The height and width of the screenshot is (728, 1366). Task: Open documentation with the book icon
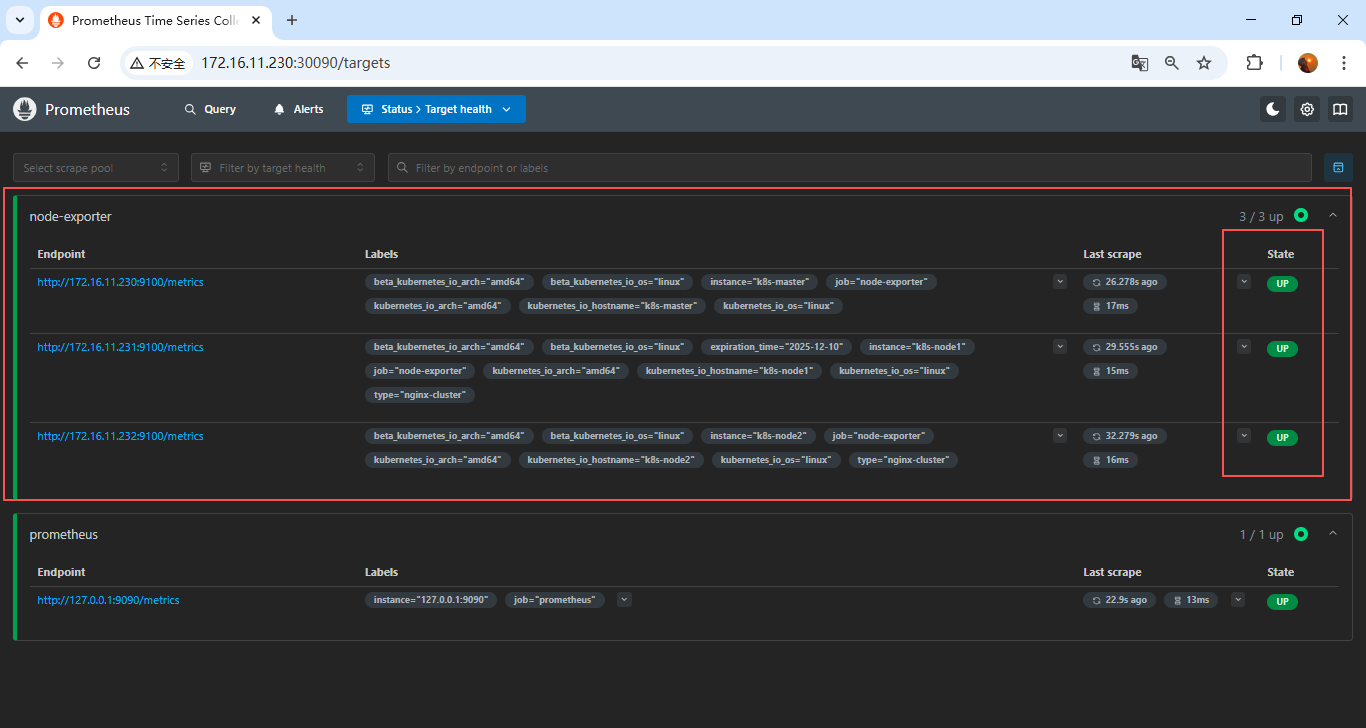point(1340,109)
